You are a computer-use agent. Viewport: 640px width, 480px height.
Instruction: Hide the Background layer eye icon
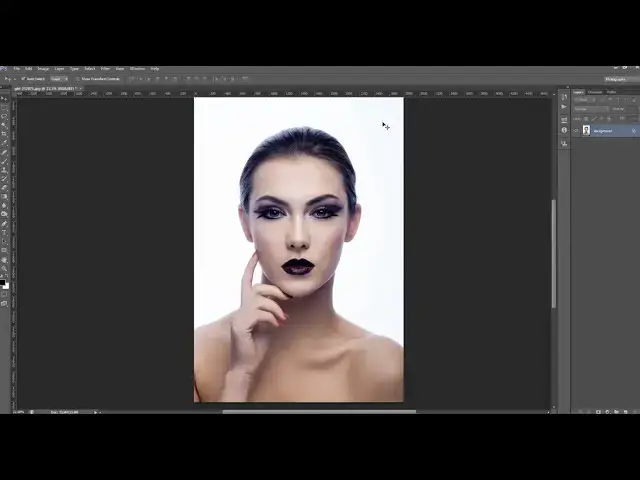[576, 130]
